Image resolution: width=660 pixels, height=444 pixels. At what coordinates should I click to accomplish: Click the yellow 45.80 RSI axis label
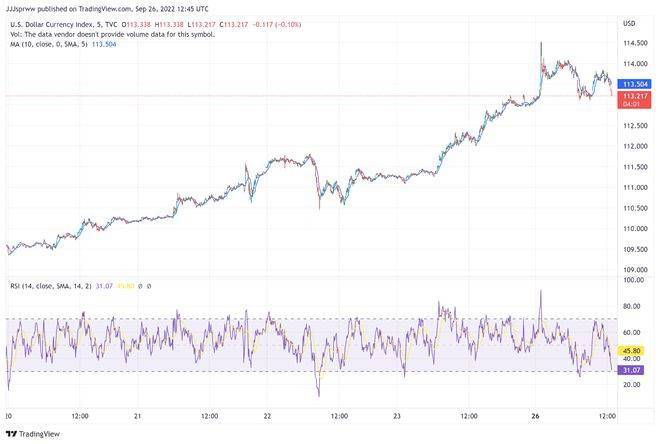click(x=632, y=351)
